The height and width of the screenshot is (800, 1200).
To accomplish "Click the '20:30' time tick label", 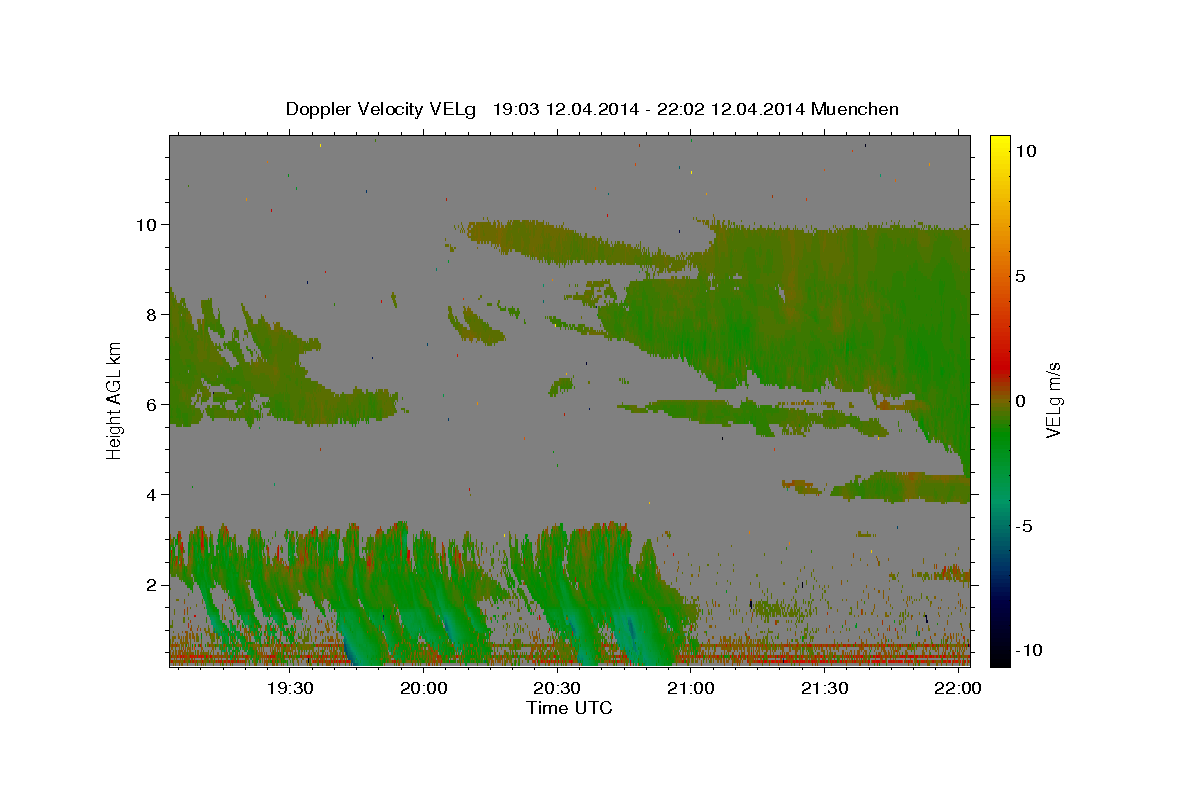I will 557,689.
